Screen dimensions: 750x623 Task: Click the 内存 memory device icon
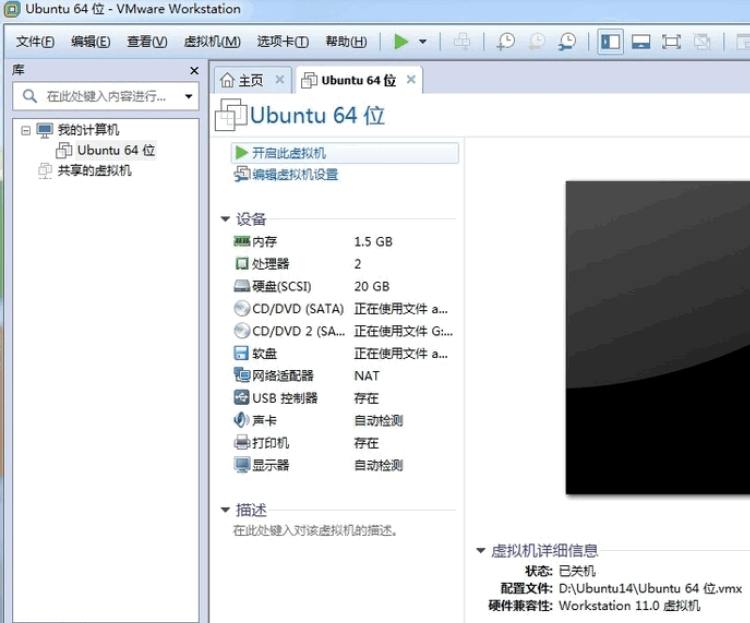241,241
